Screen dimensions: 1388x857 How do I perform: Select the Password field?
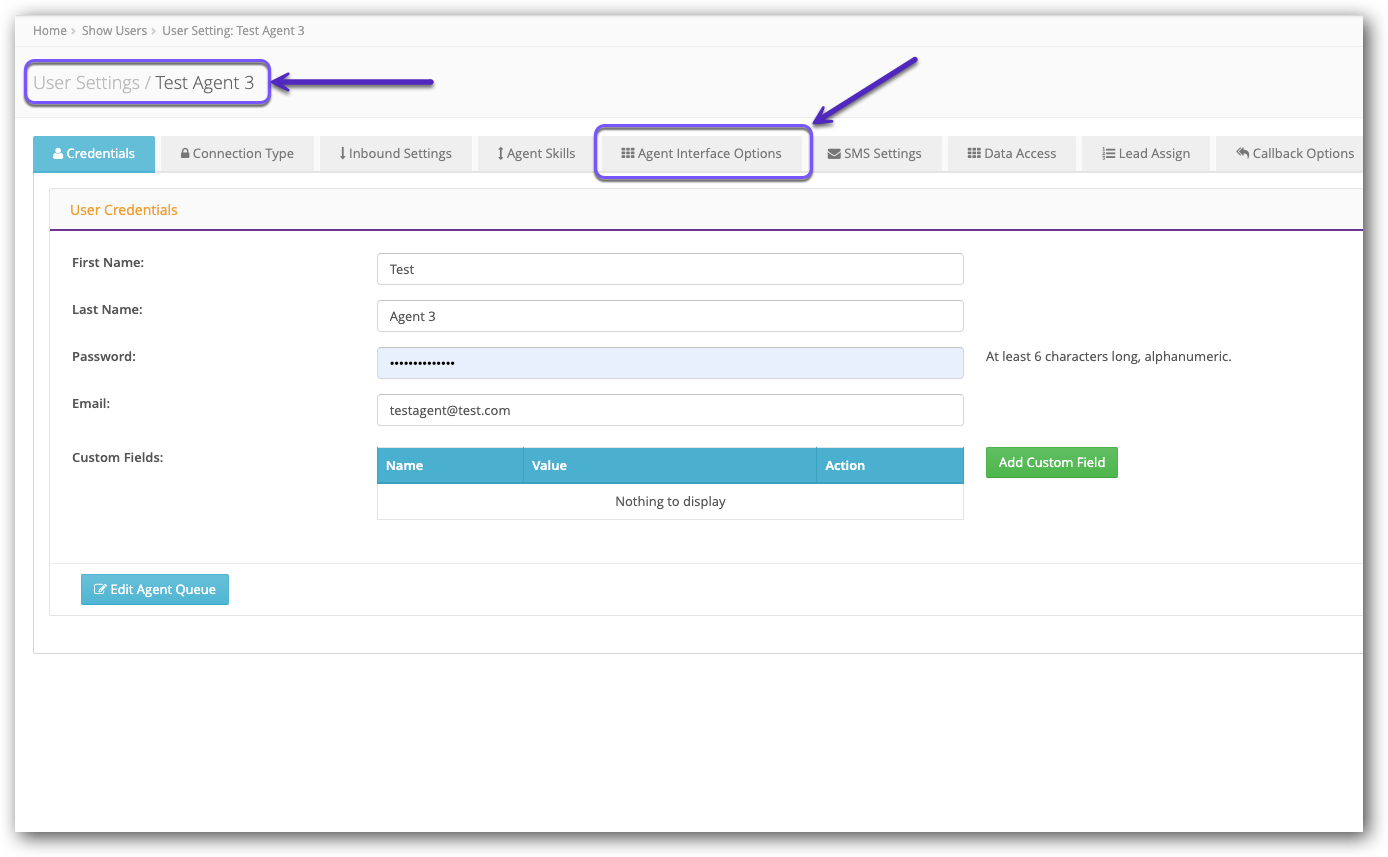pos(670,362)
